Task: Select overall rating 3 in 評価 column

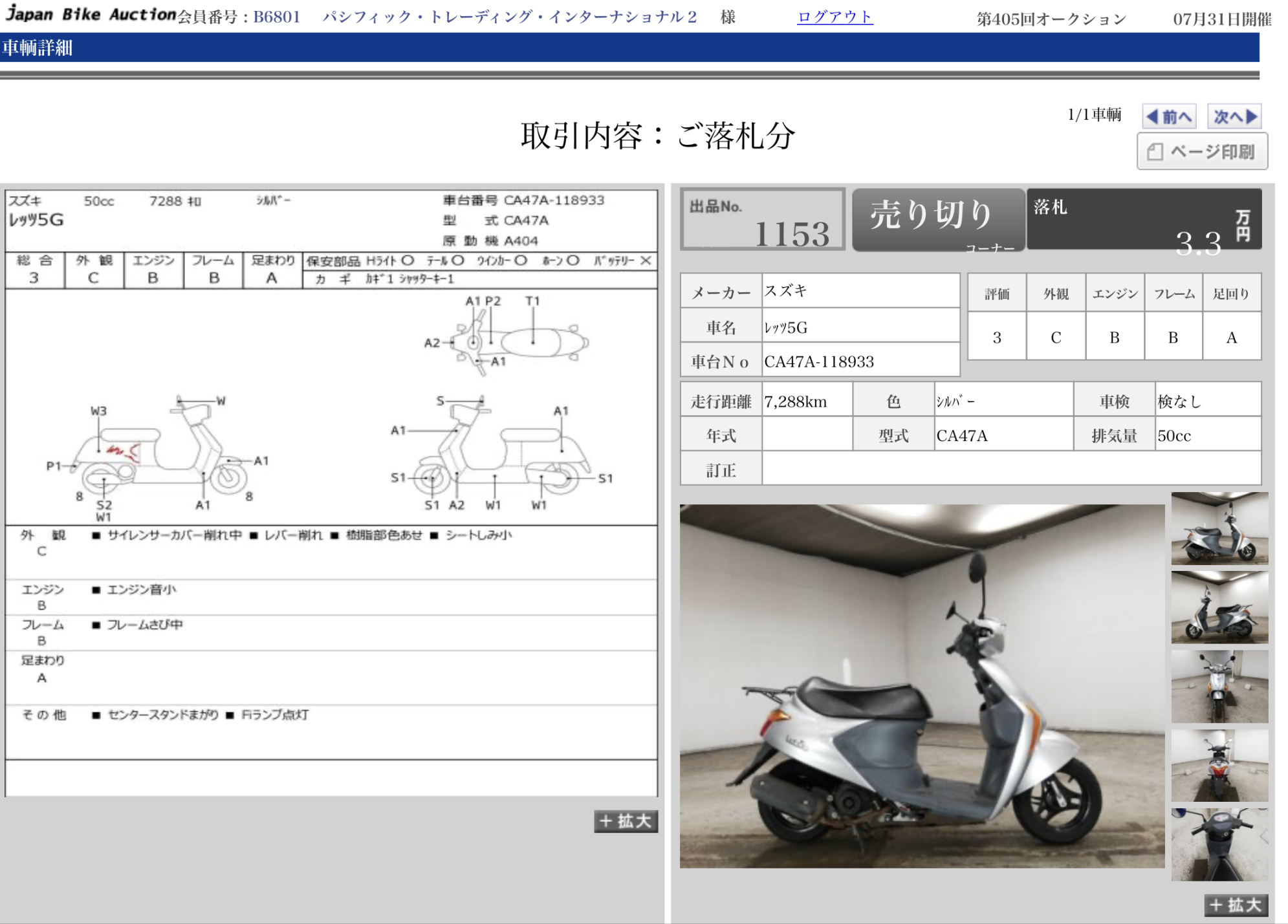Action: 997,337
